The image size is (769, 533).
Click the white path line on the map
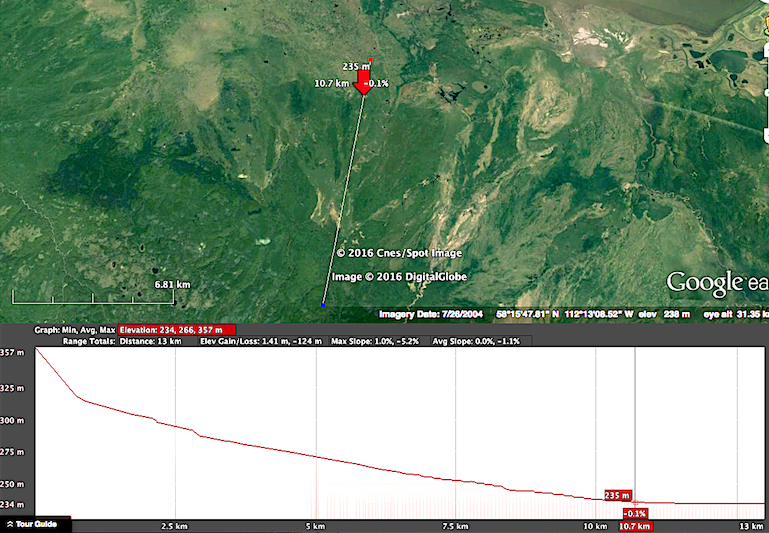coord(343,190)
